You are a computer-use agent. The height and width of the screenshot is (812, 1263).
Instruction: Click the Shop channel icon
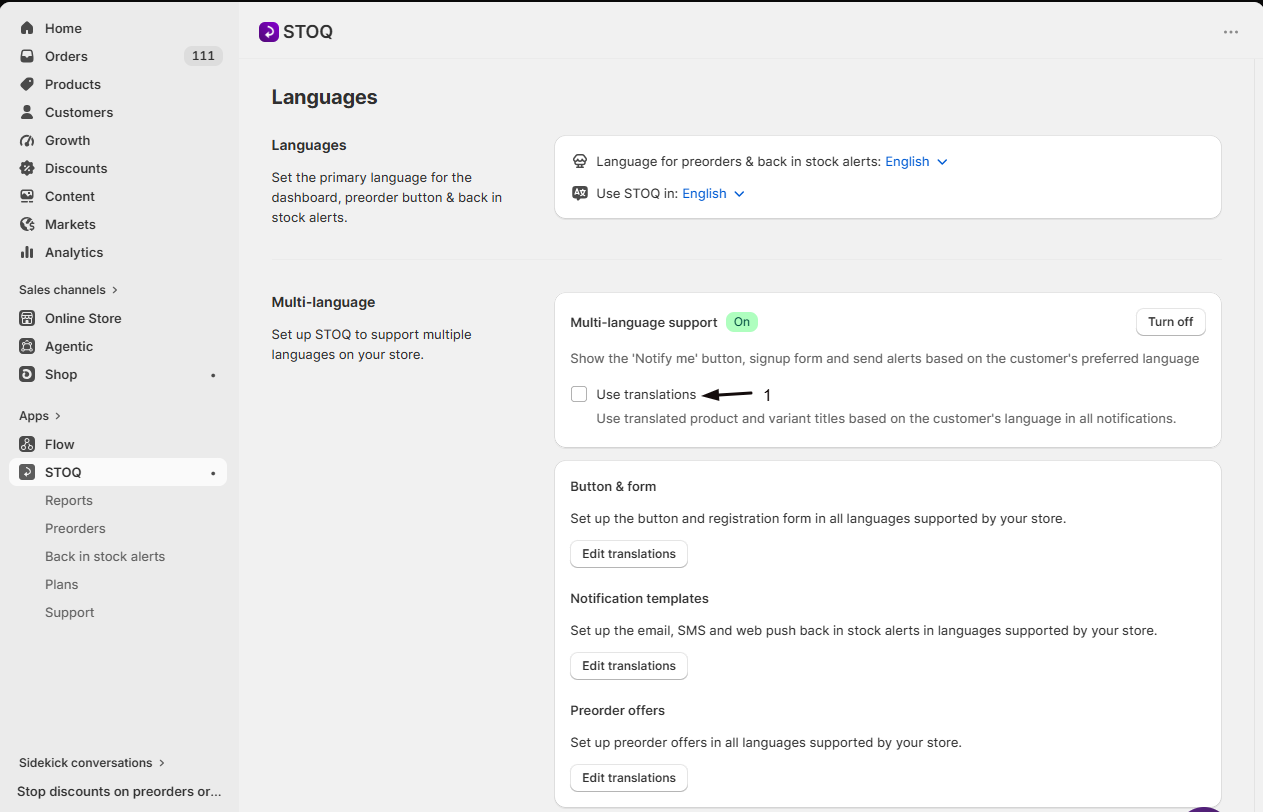click(x=27, y=374)
